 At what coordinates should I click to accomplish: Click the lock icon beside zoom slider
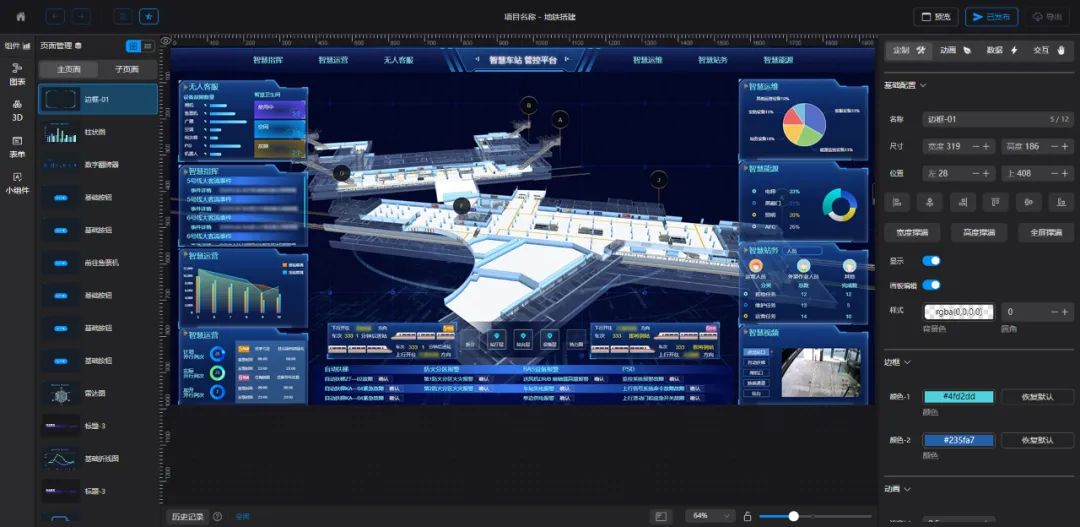747,516
